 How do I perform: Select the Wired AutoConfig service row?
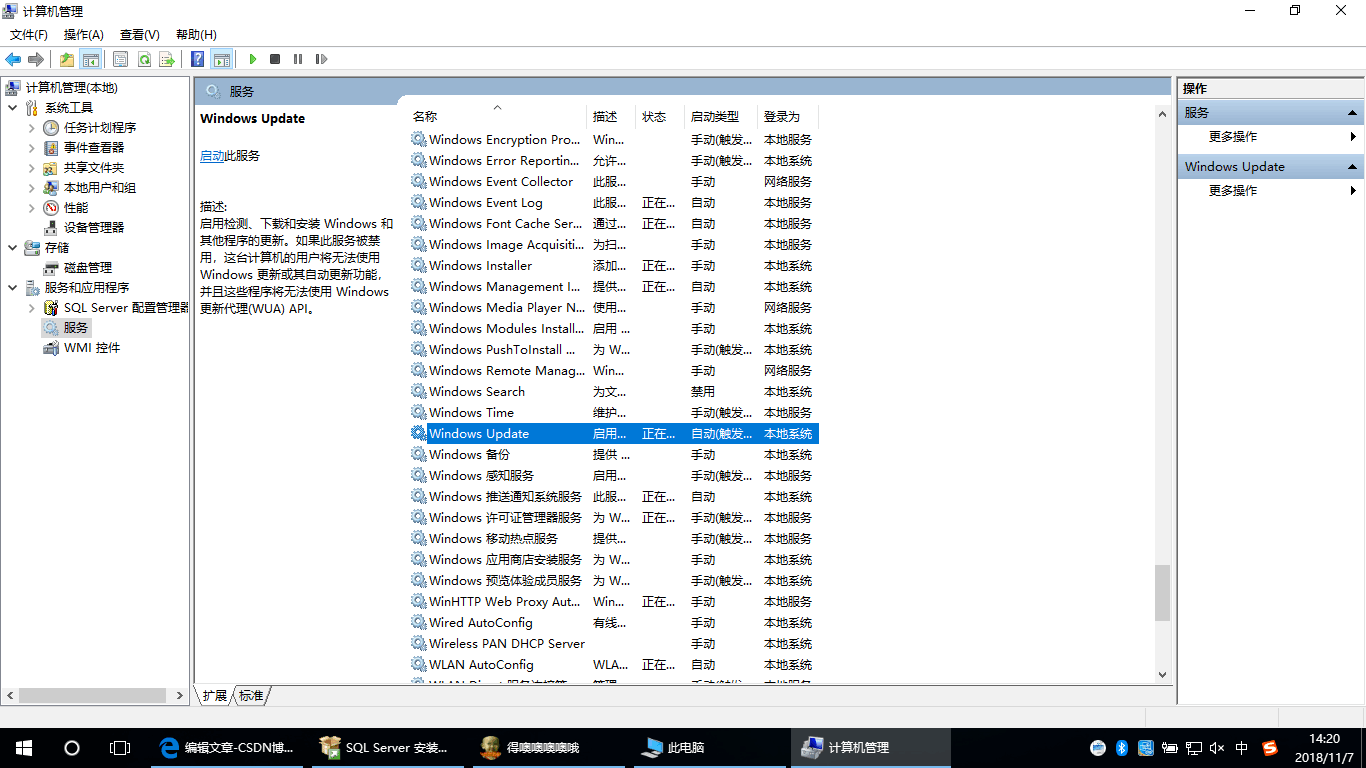pos(614,623)
